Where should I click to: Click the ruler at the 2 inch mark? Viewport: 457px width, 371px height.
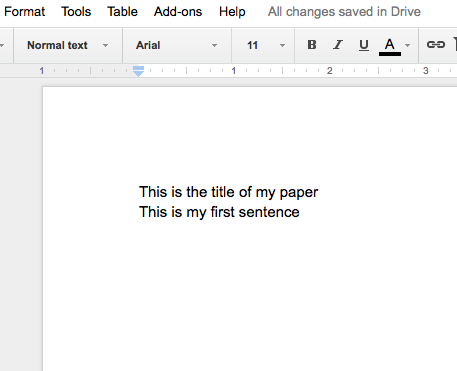pos(330,71)
